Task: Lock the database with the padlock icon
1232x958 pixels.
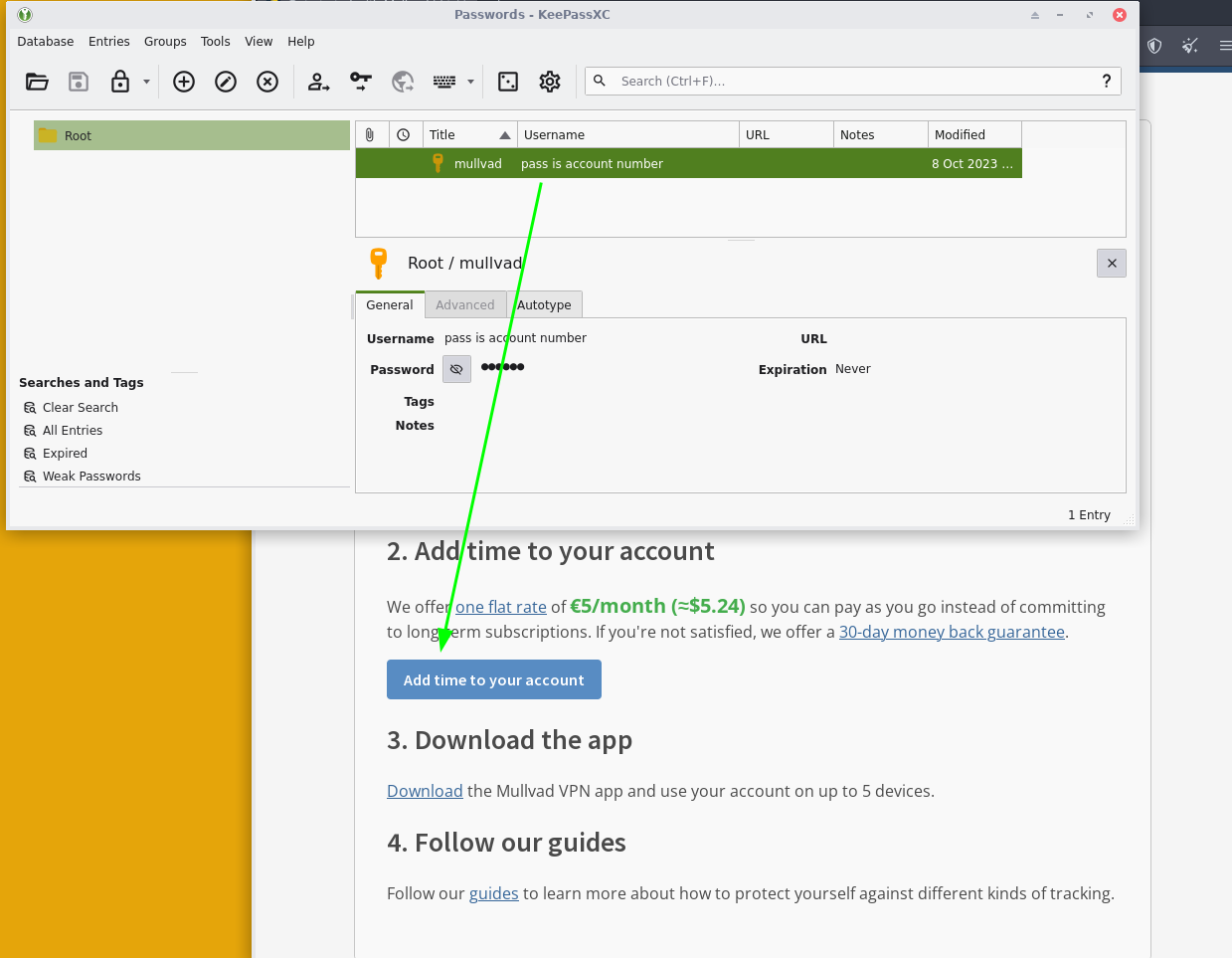Action: click(120, 82)
